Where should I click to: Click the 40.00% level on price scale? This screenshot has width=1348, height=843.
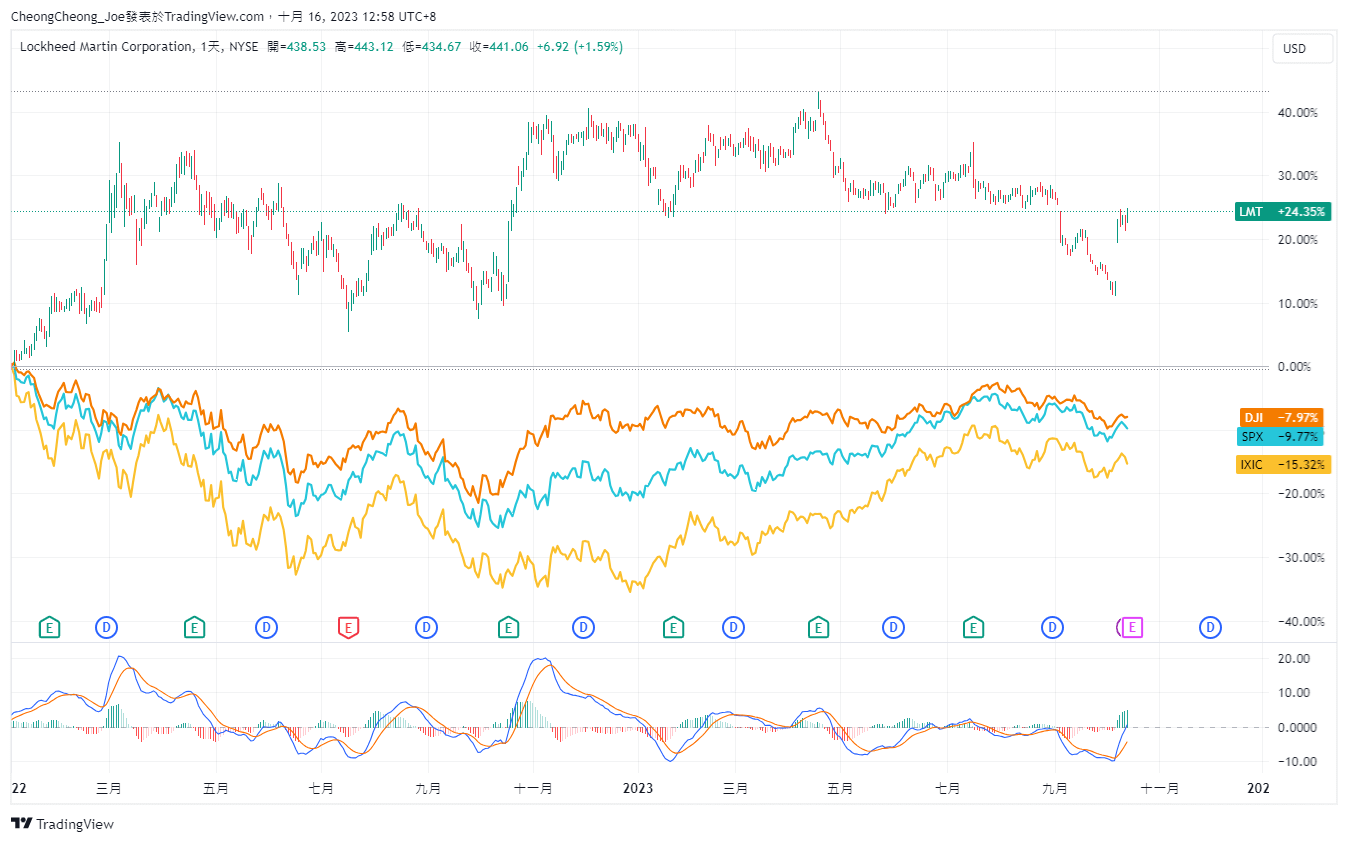pos(1297,113)
